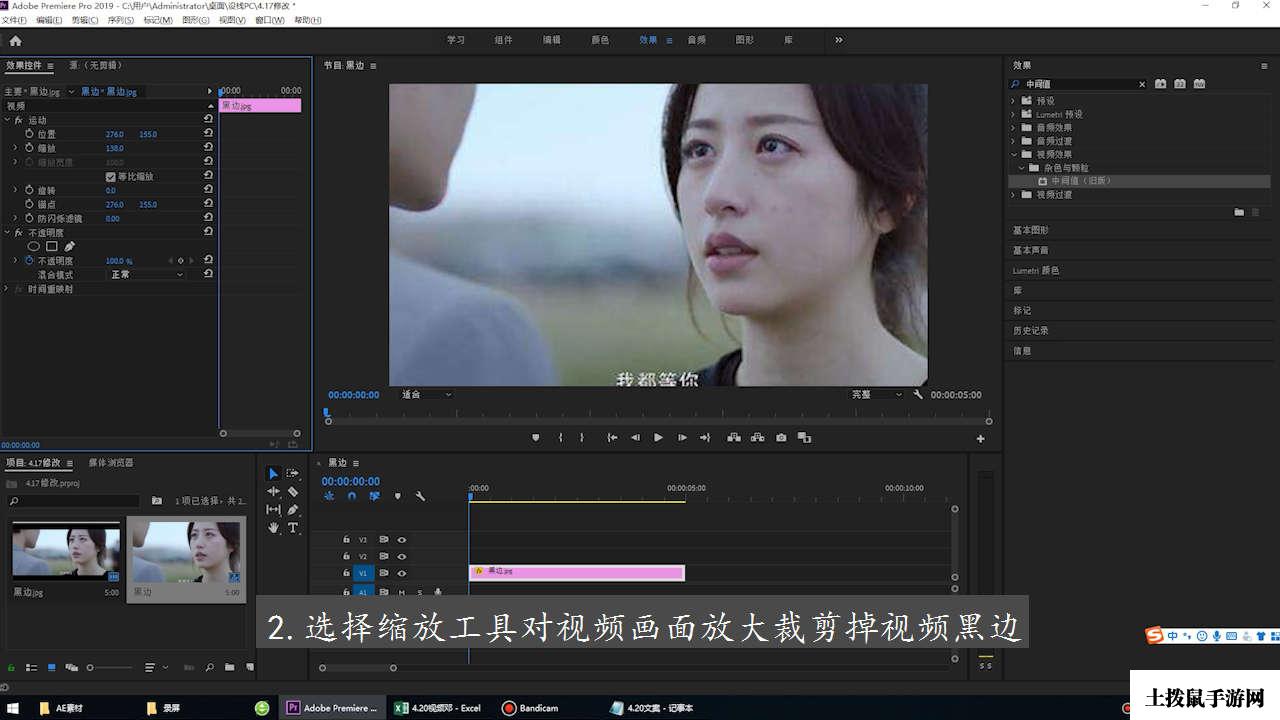Create new custom bin in Effects panel

[1239, 212]
